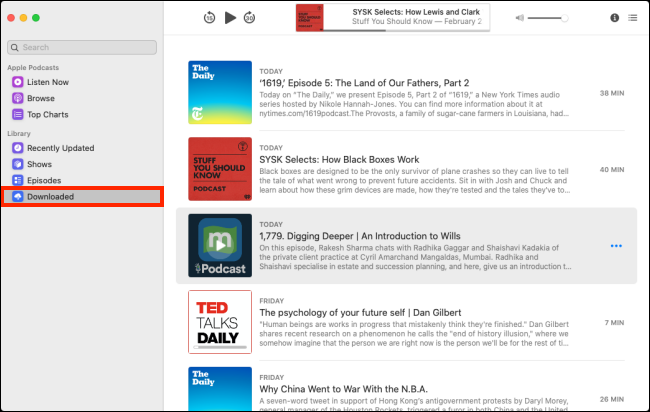This screenshot has height=412, width=650.
Task: Click the Rakesh Sharma episode description
Action: pyautogui.click(x=415, y=257)
